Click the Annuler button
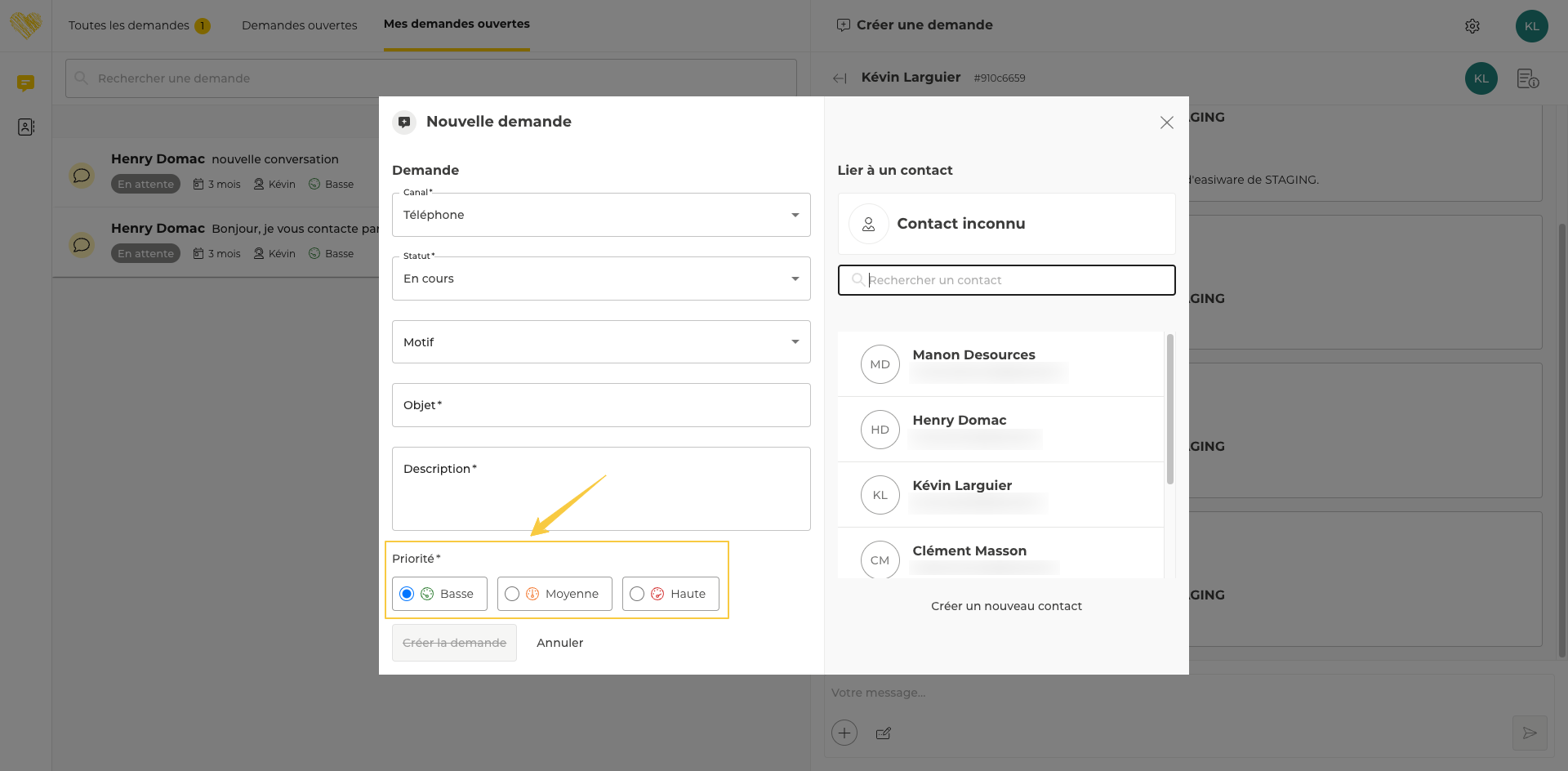Viewport: 1568px width, 771px height. pyautogui.click(x=559, y=643)
